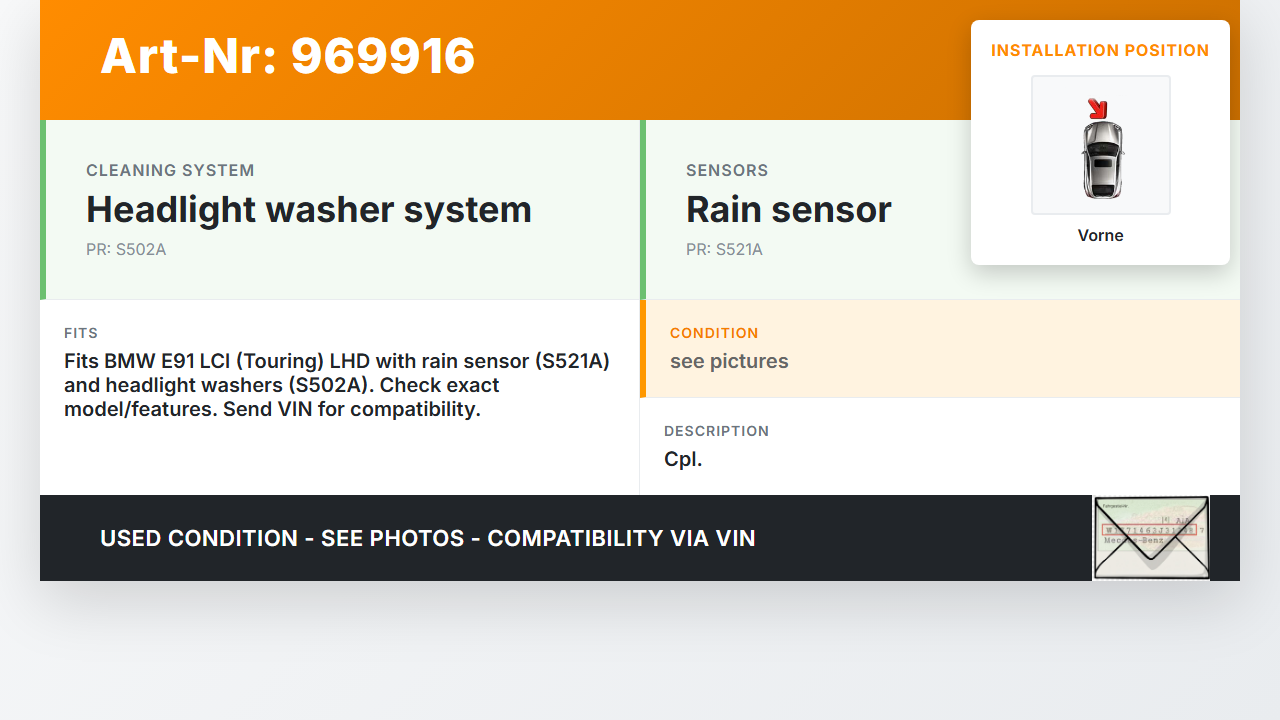This screenshot has width=1280, height=720.
Task: Click the BMW E91 LCI compatibility text
Action: (x=336, y=385)
